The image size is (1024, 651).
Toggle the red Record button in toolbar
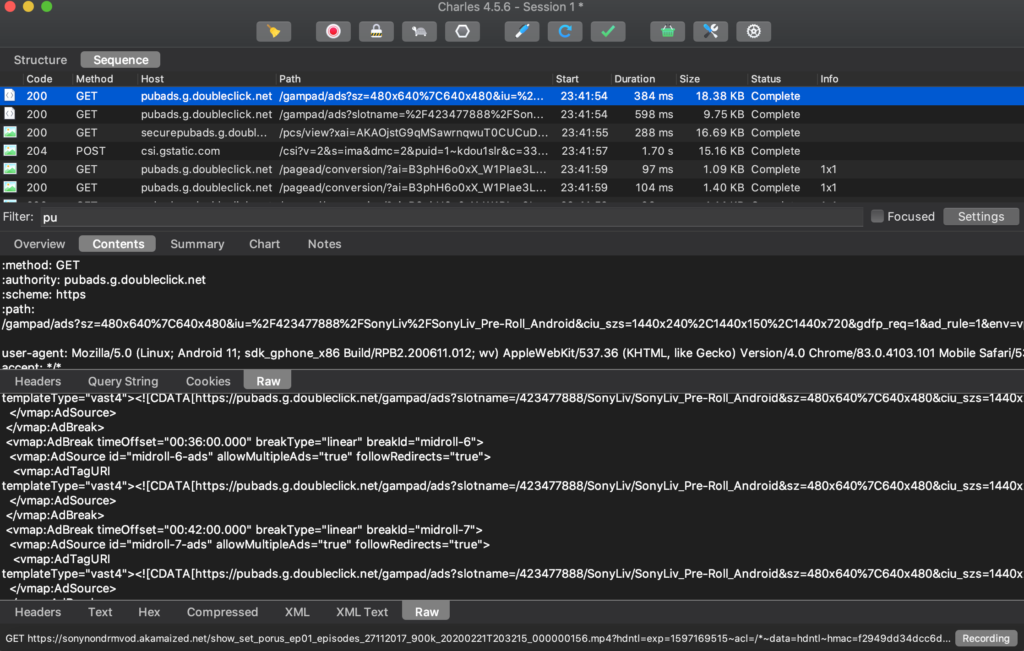(333, 31)
